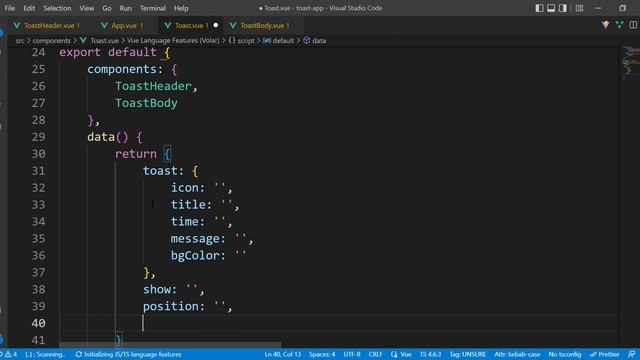Click Prettier status bar item
The height and width of the screenshot is (360, 640).
pyautogui.click(x=604, y=354)
